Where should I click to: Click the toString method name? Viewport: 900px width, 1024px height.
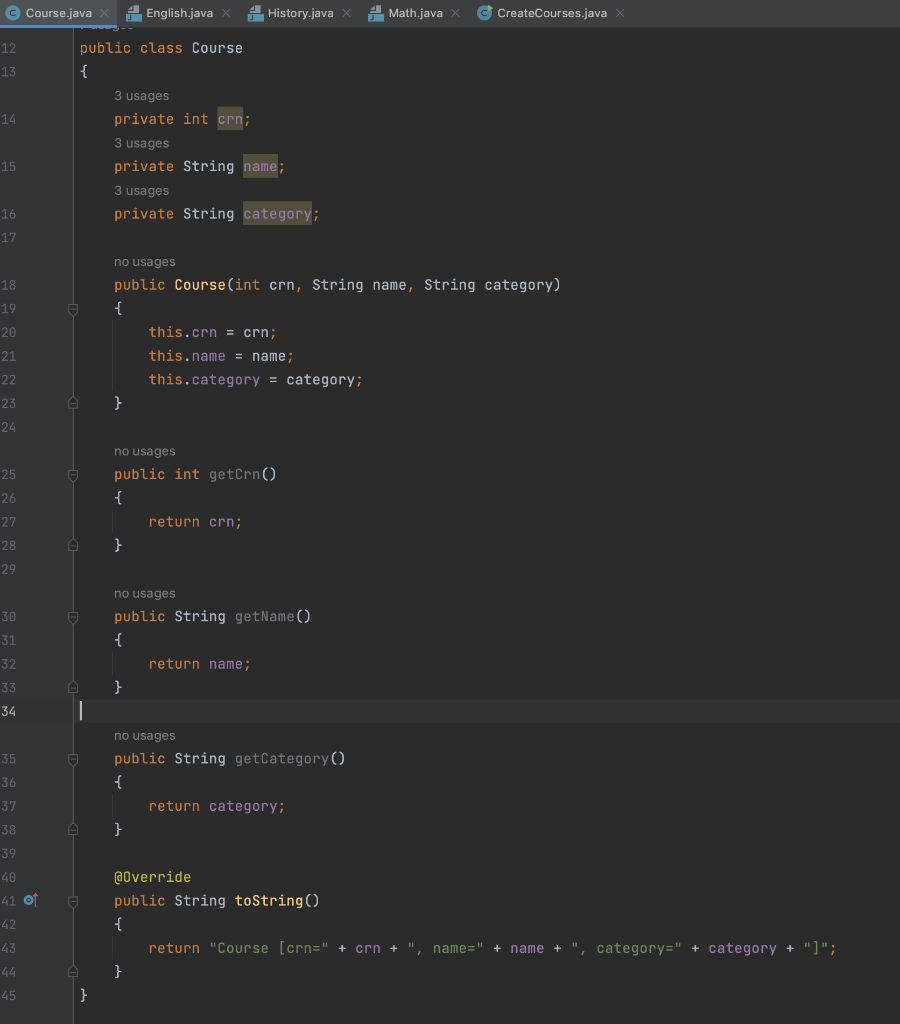point(269,901)
